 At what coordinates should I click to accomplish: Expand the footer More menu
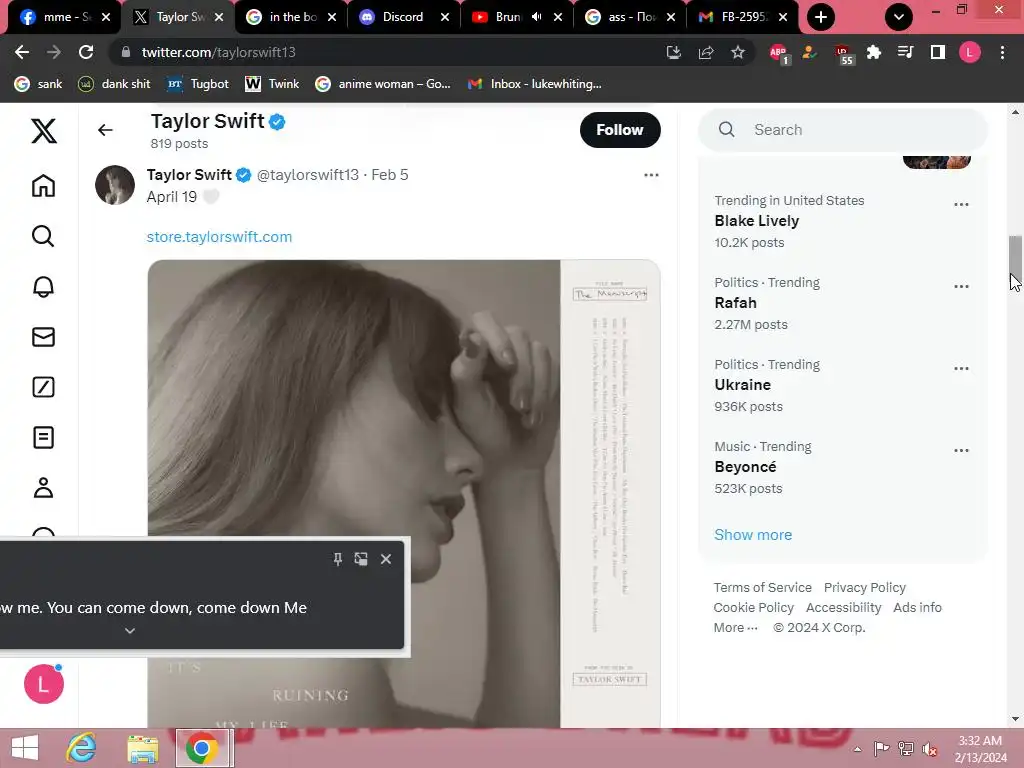(735, 628)
